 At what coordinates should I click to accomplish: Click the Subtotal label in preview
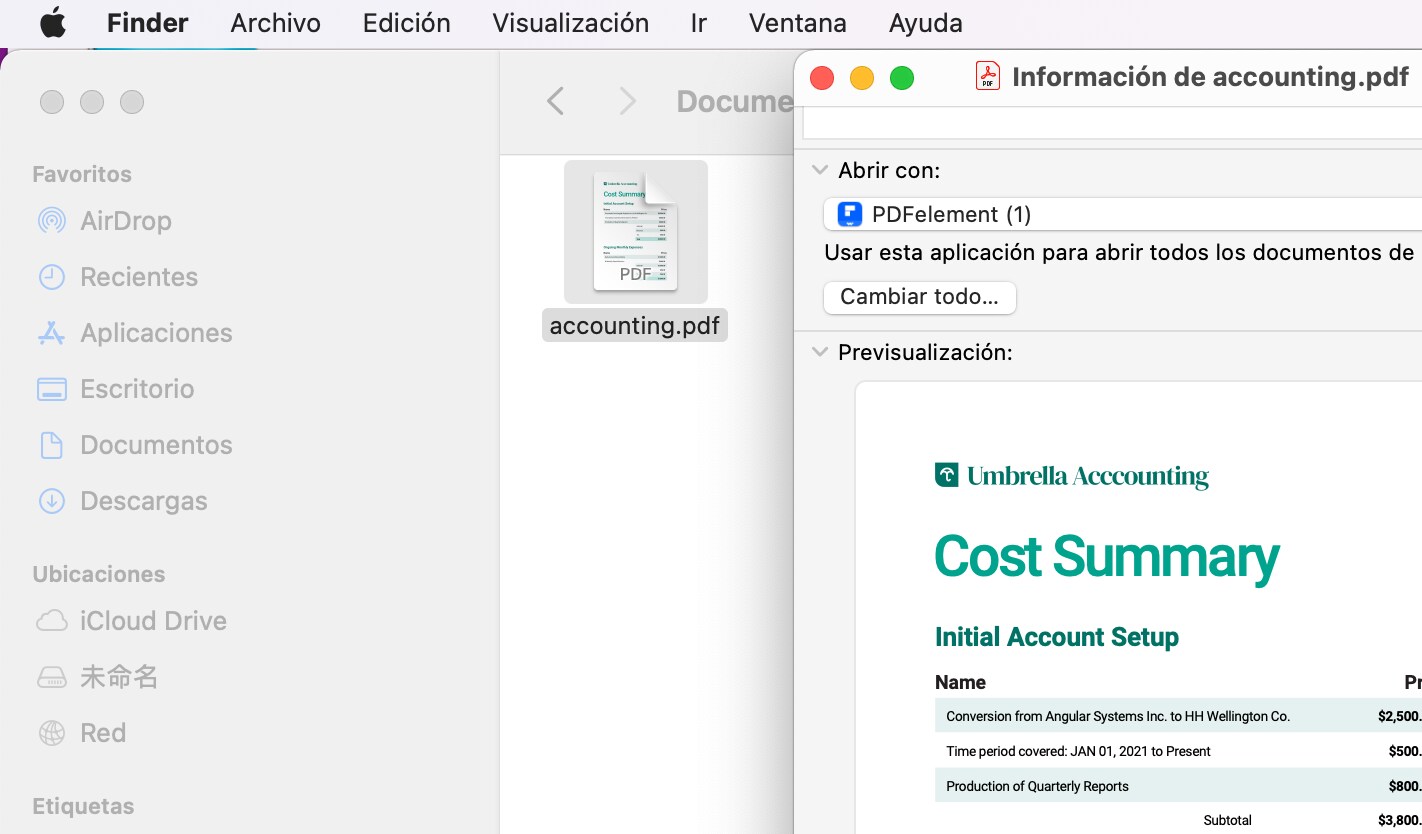(1228, 820)
